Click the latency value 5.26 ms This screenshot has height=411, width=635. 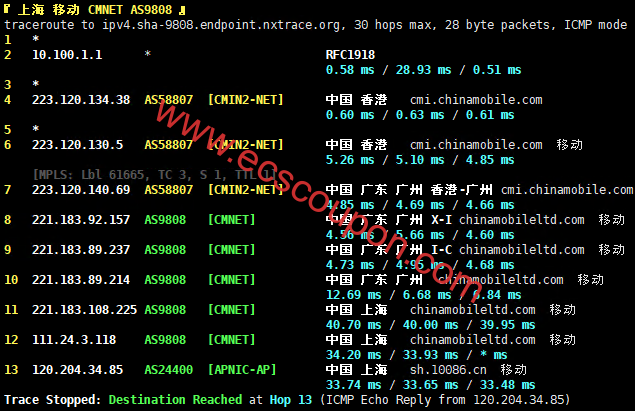(x=350, y=160)
